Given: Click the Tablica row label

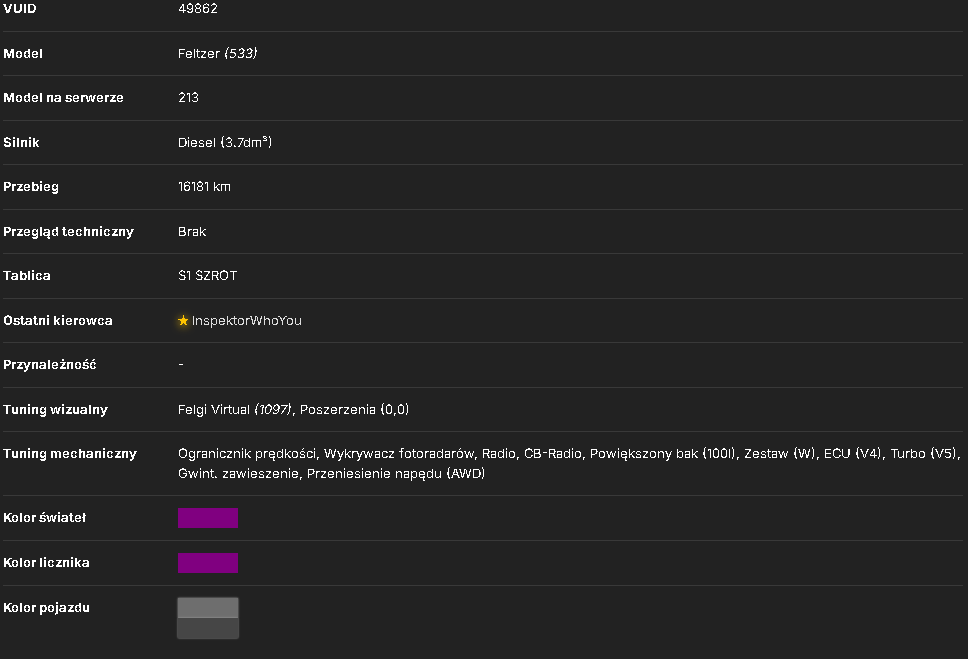Looking at the screenshot, I should [27, 275].
